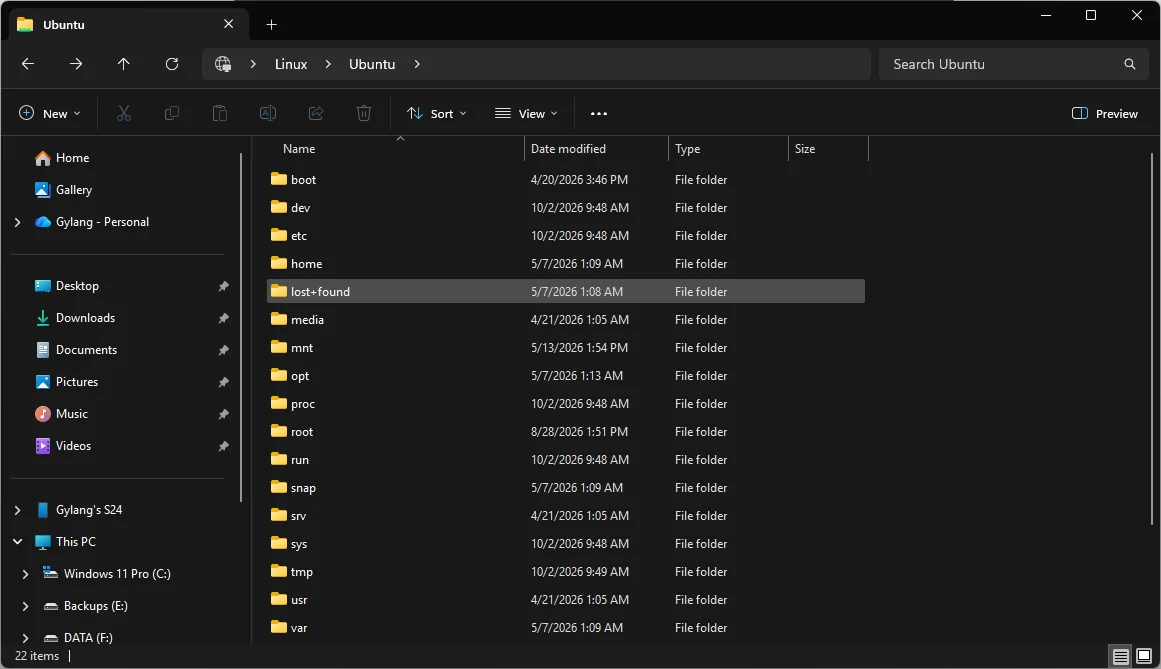Go back to the previous folder
1161x669 pixels.
[28, 64]
